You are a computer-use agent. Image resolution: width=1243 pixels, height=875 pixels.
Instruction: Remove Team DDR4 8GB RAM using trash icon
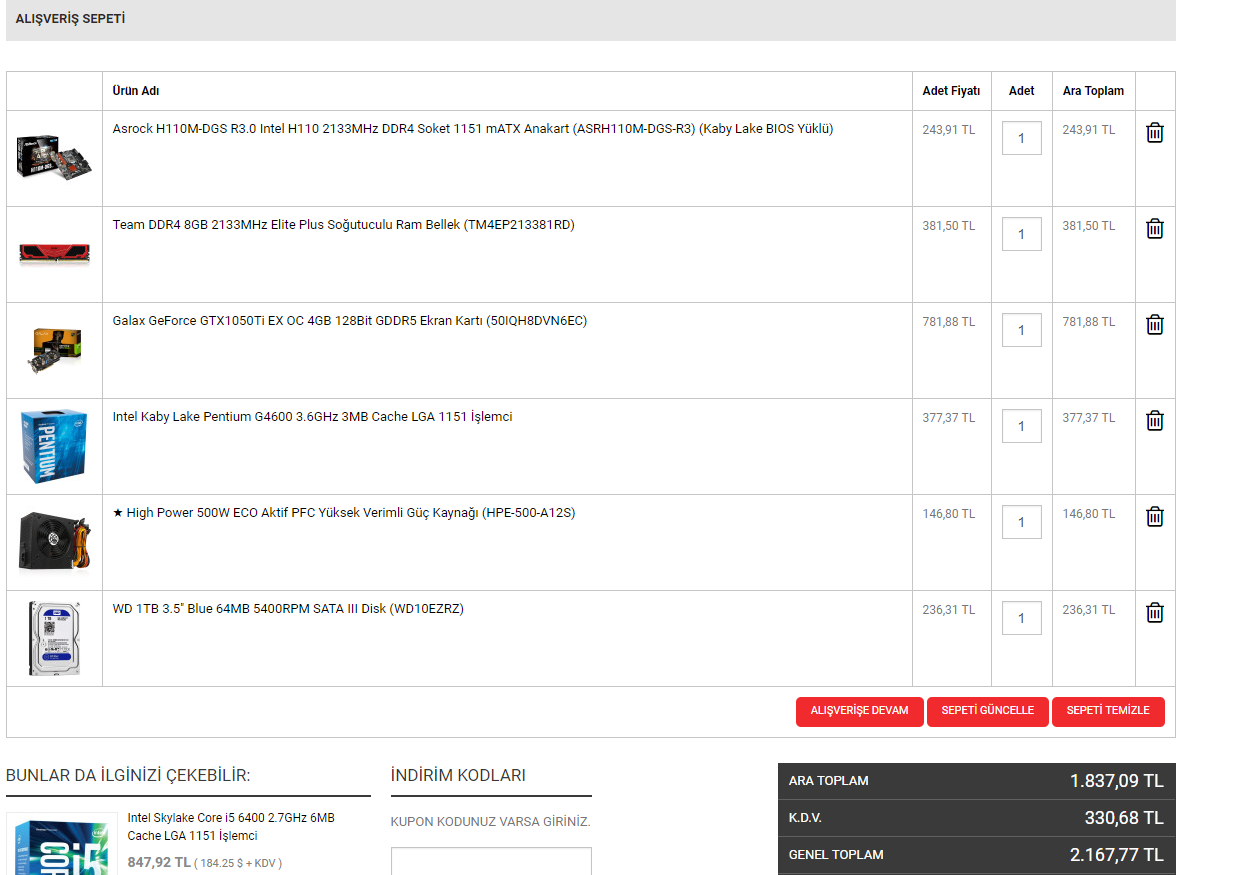click(1154, 229)
